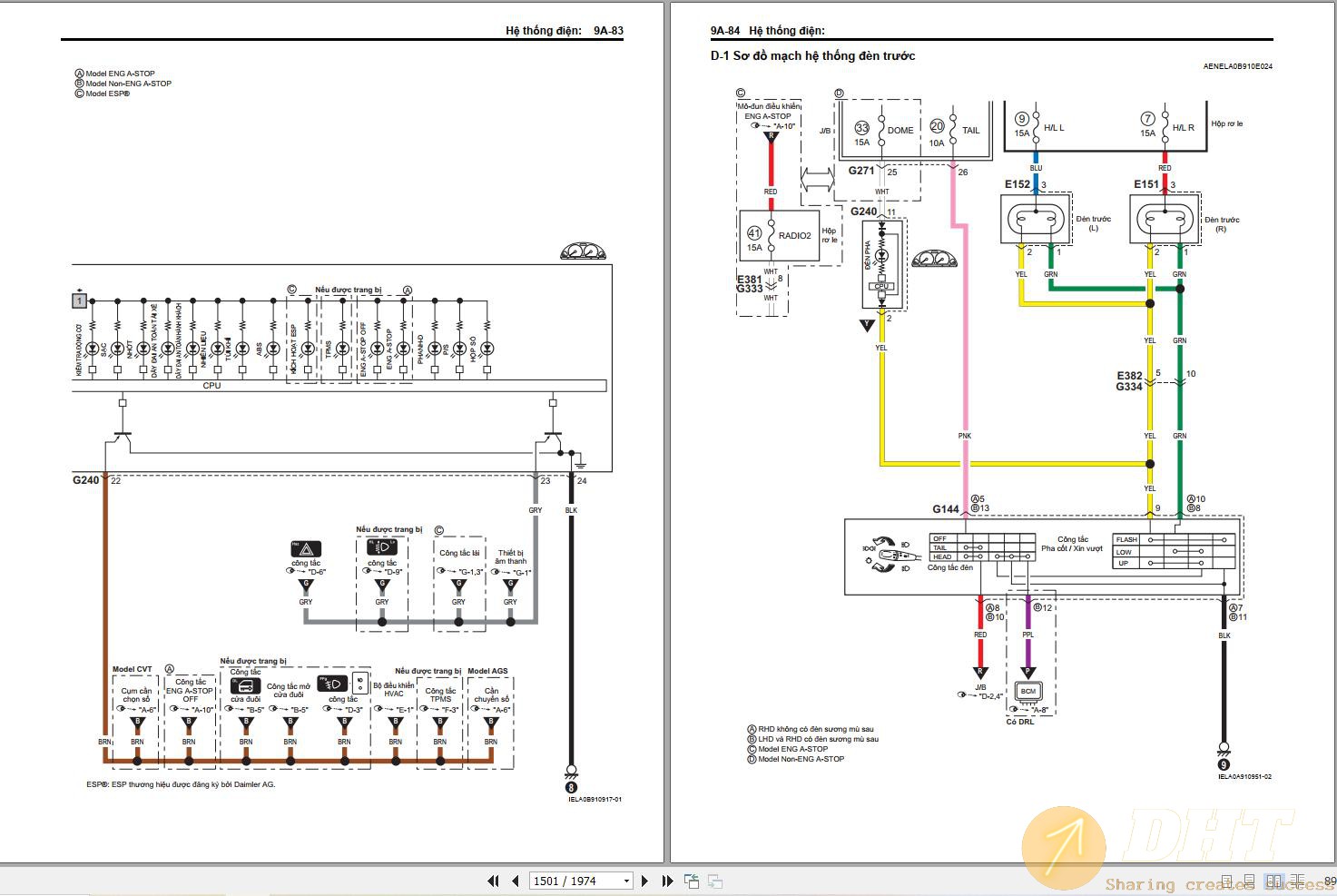The image size is (1337, 896).
Task: Open the page number dropdown arrow
Action: (x=626, y=881)
